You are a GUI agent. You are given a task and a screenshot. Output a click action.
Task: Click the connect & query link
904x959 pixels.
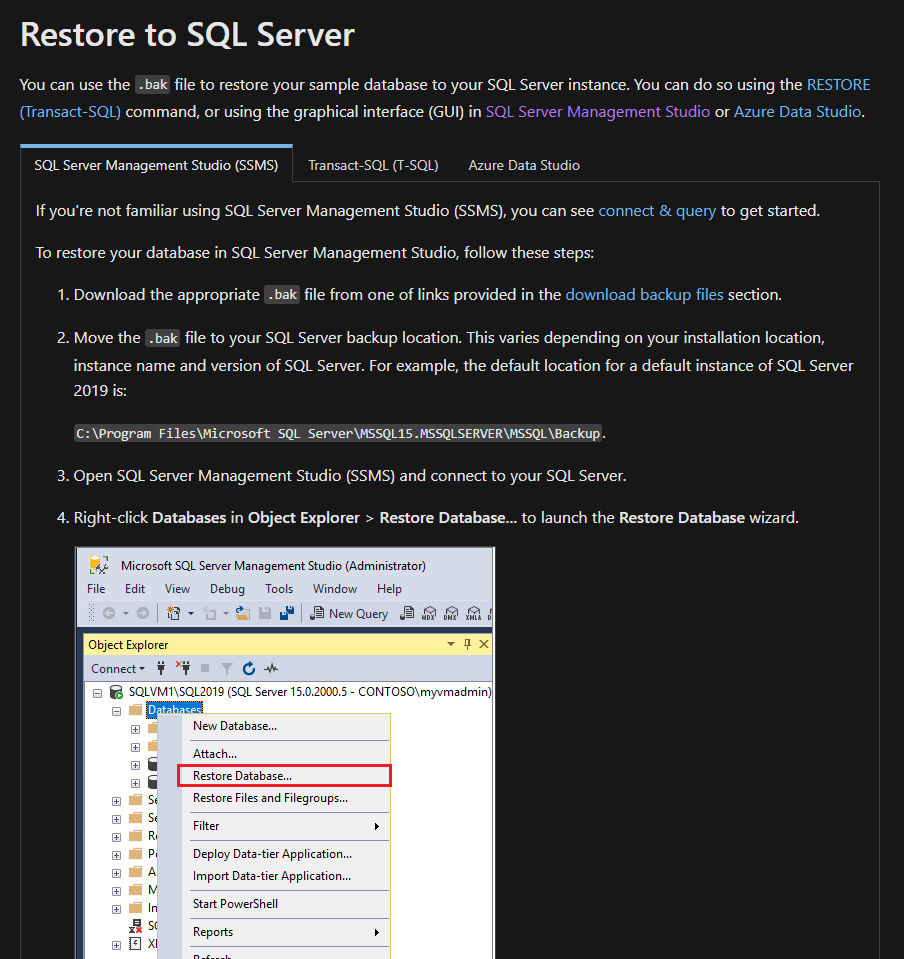[657, 211]
